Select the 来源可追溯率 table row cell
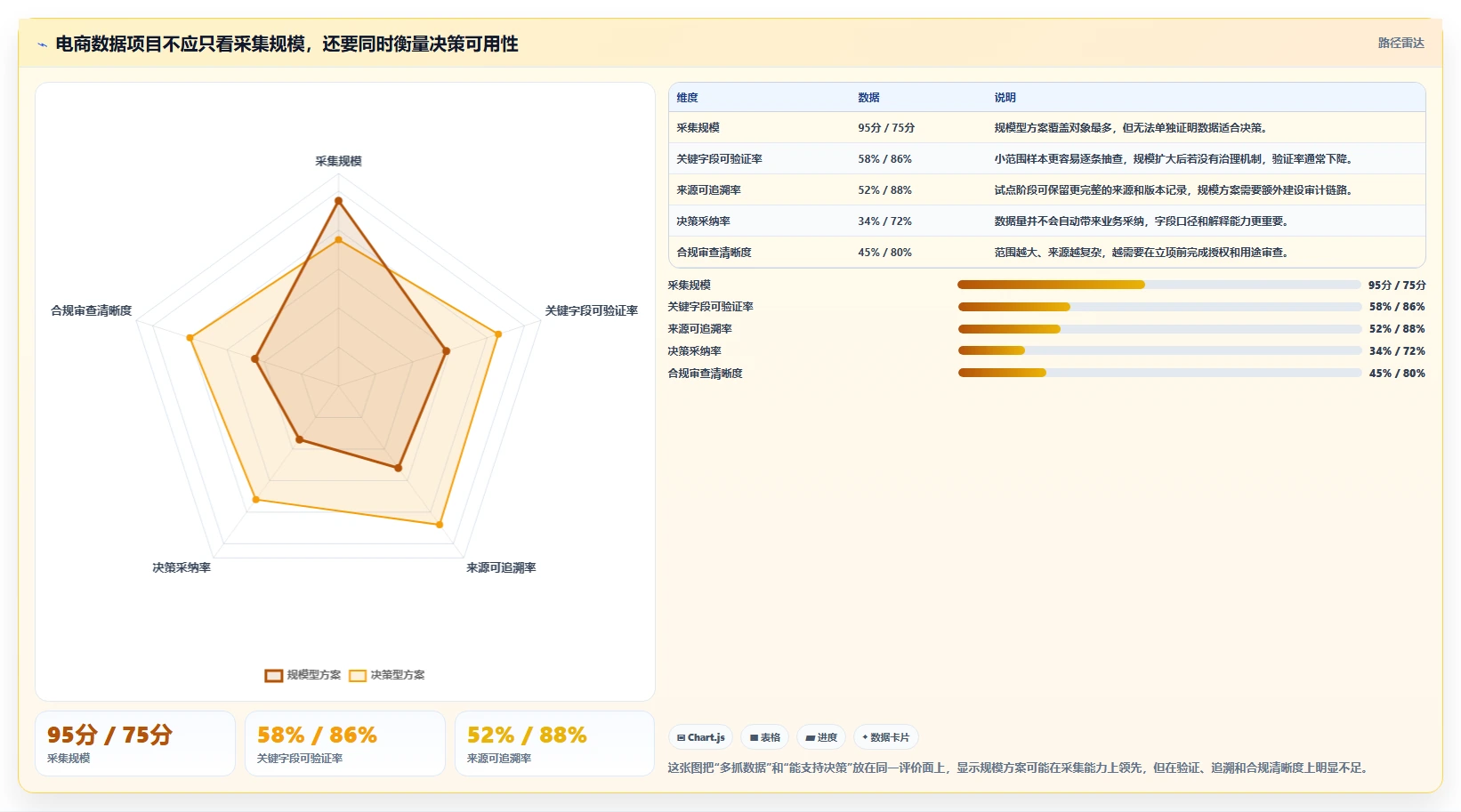The width and height of the screenshot is (1461, 812). [708, 190]
